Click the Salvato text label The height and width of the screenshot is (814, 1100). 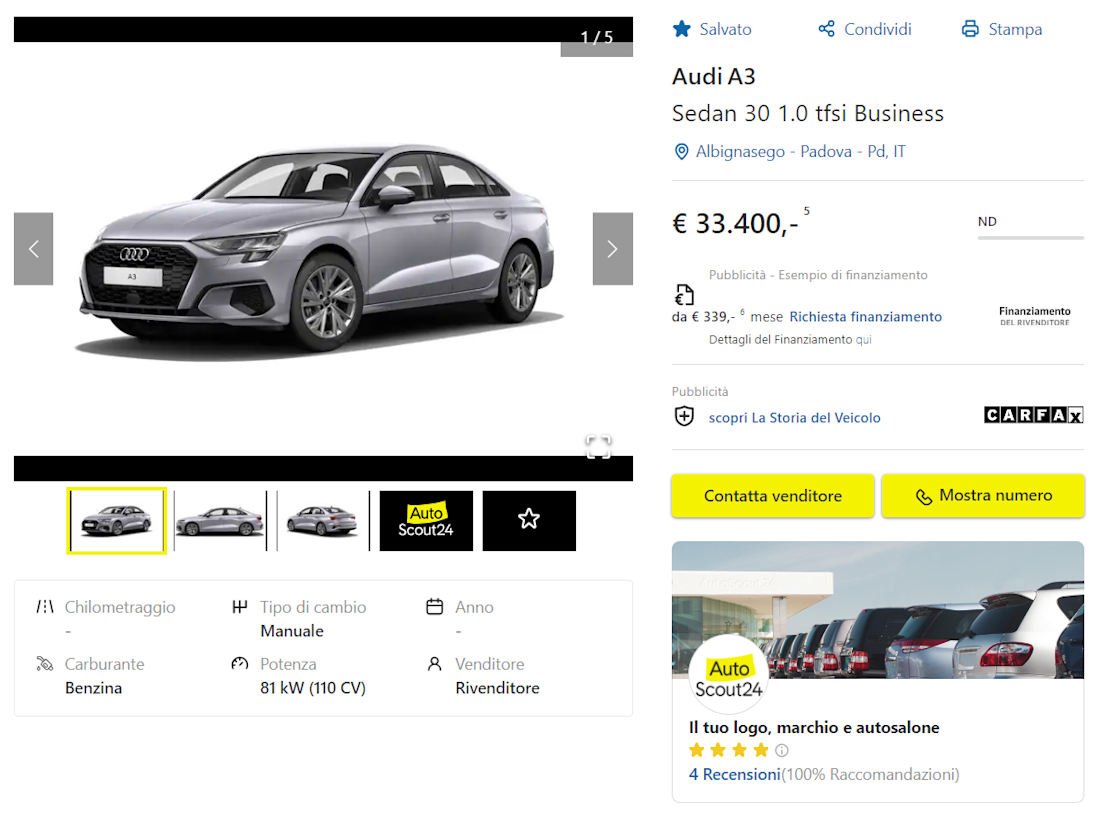(725, 29)
